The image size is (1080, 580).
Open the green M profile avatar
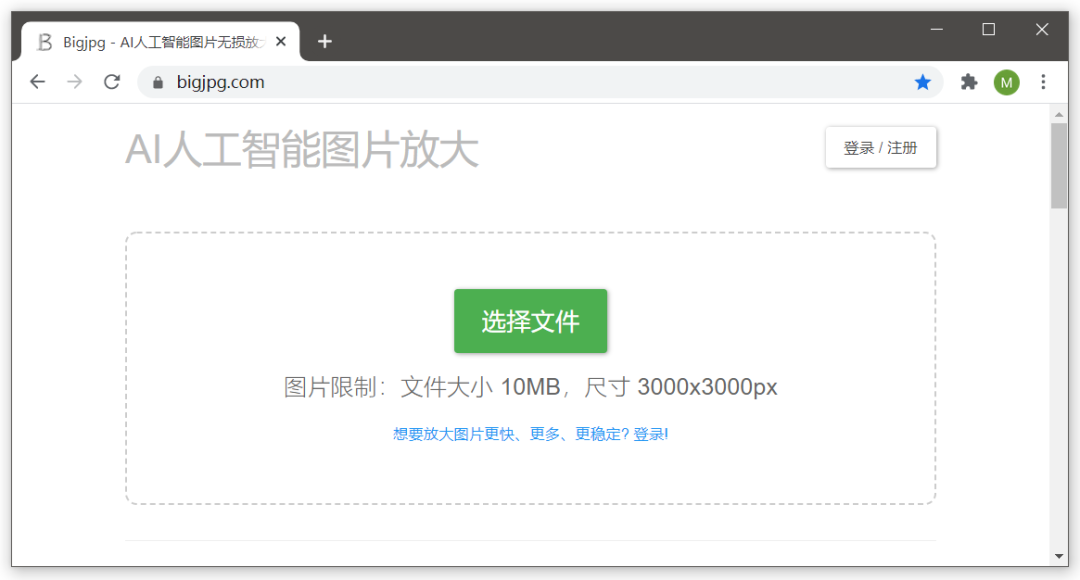tap(1006, 83)
